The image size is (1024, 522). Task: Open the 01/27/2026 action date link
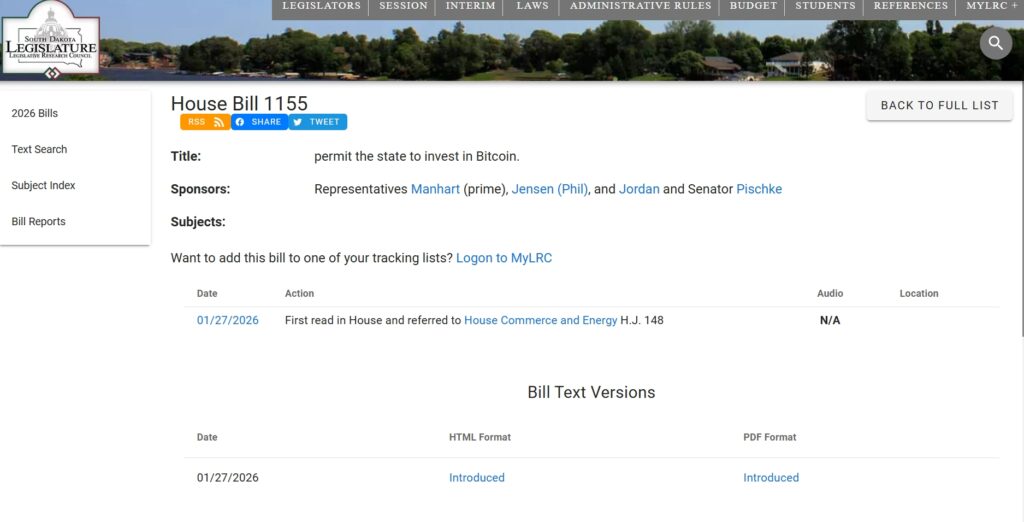click(x=227, y=320)
